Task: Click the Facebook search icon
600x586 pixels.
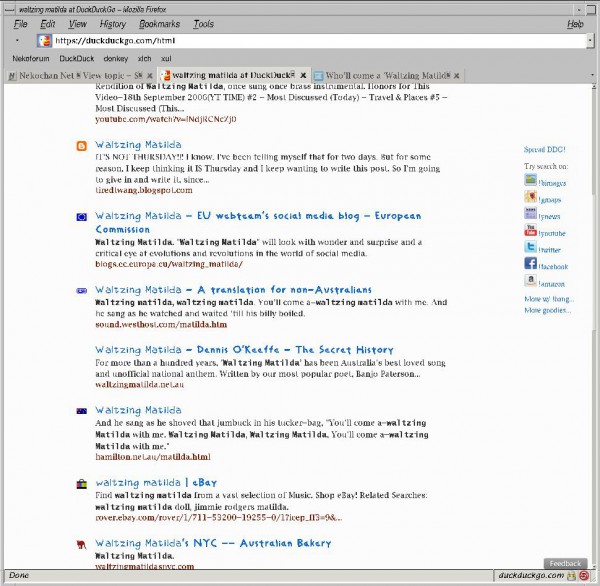Action: click(x=530, y=263)
